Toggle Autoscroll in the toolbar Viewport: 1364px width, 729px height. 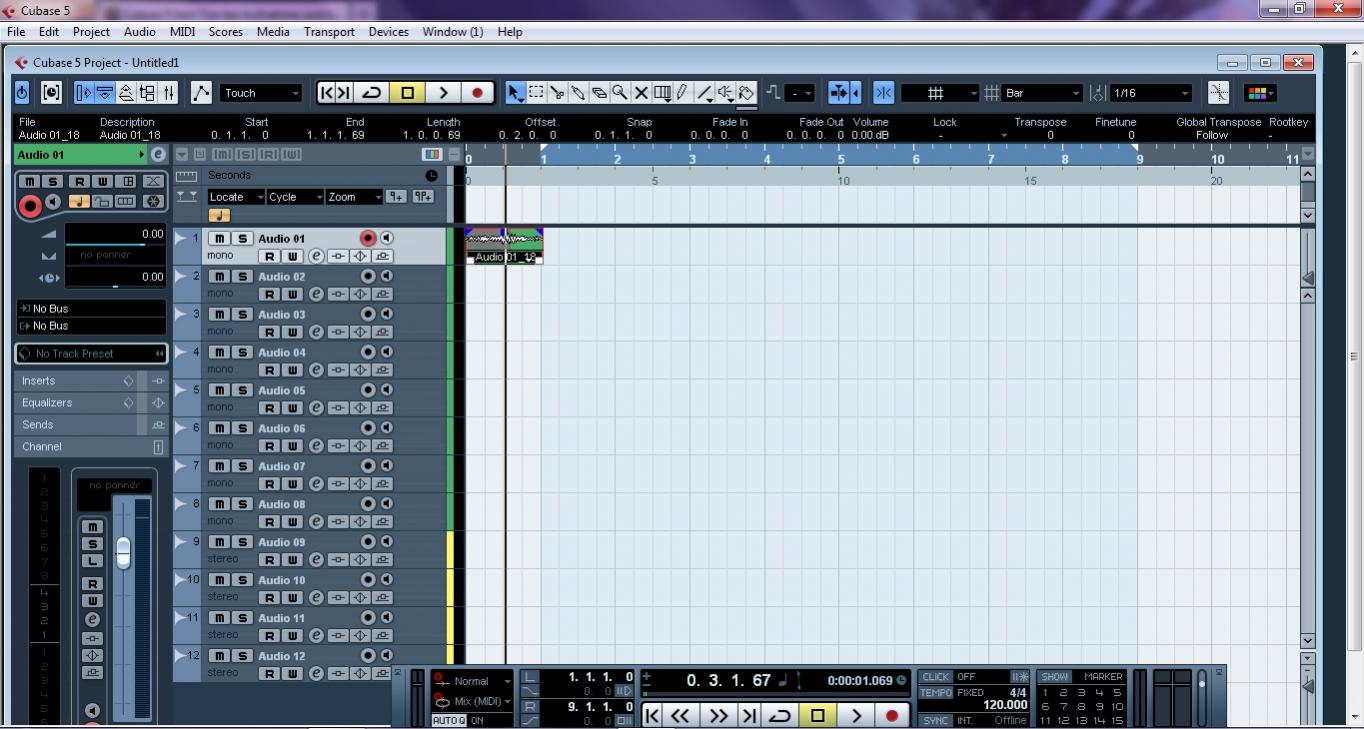click(x=838, y=93)
